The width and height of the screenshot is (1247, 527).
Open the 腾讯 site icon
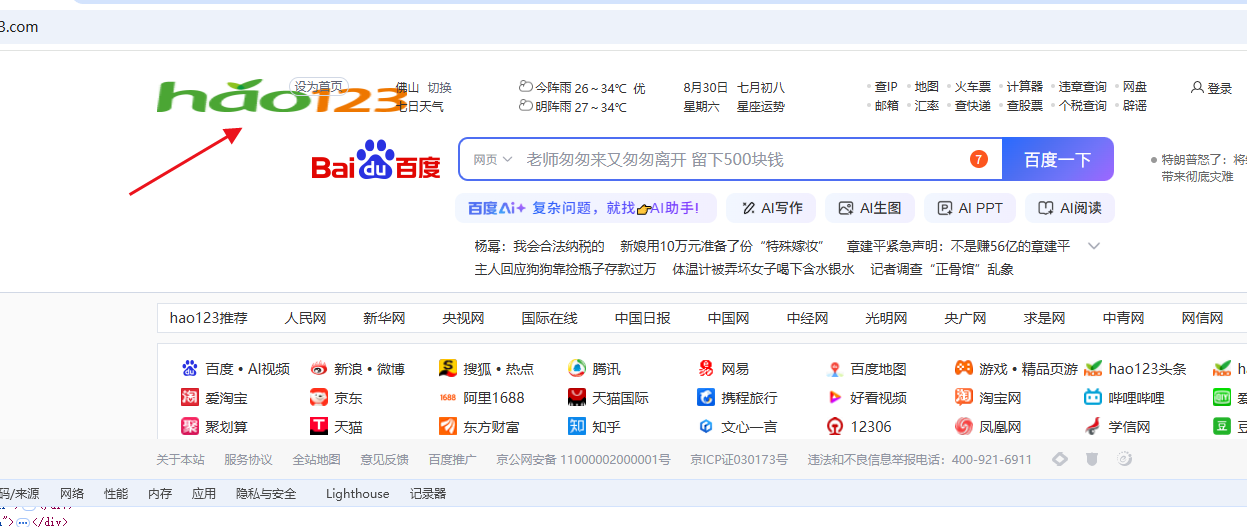click(x=577, y=369)
